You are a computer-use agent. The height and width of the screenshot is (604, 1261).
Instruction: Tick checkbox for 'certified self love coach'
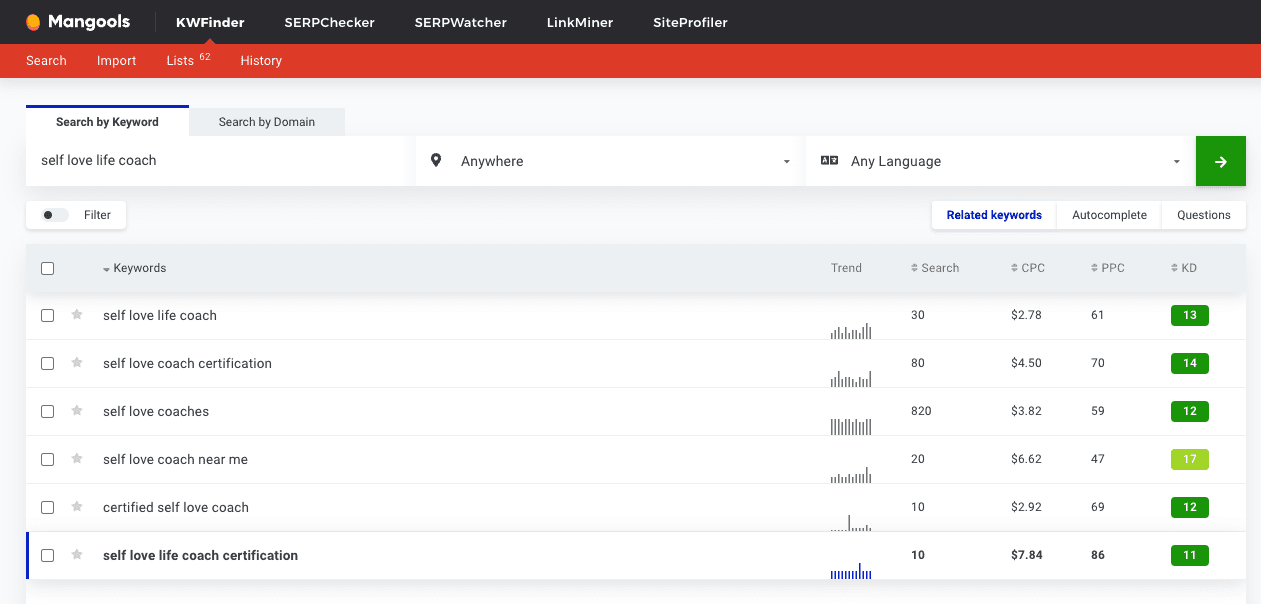[x=47, y=507]
